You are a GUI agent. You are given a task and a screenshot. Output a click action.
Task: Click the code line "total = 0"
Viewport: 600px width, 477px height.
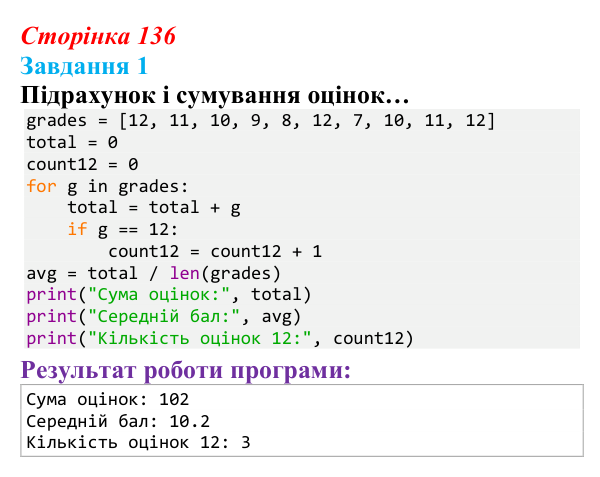[x=72, y=142]
